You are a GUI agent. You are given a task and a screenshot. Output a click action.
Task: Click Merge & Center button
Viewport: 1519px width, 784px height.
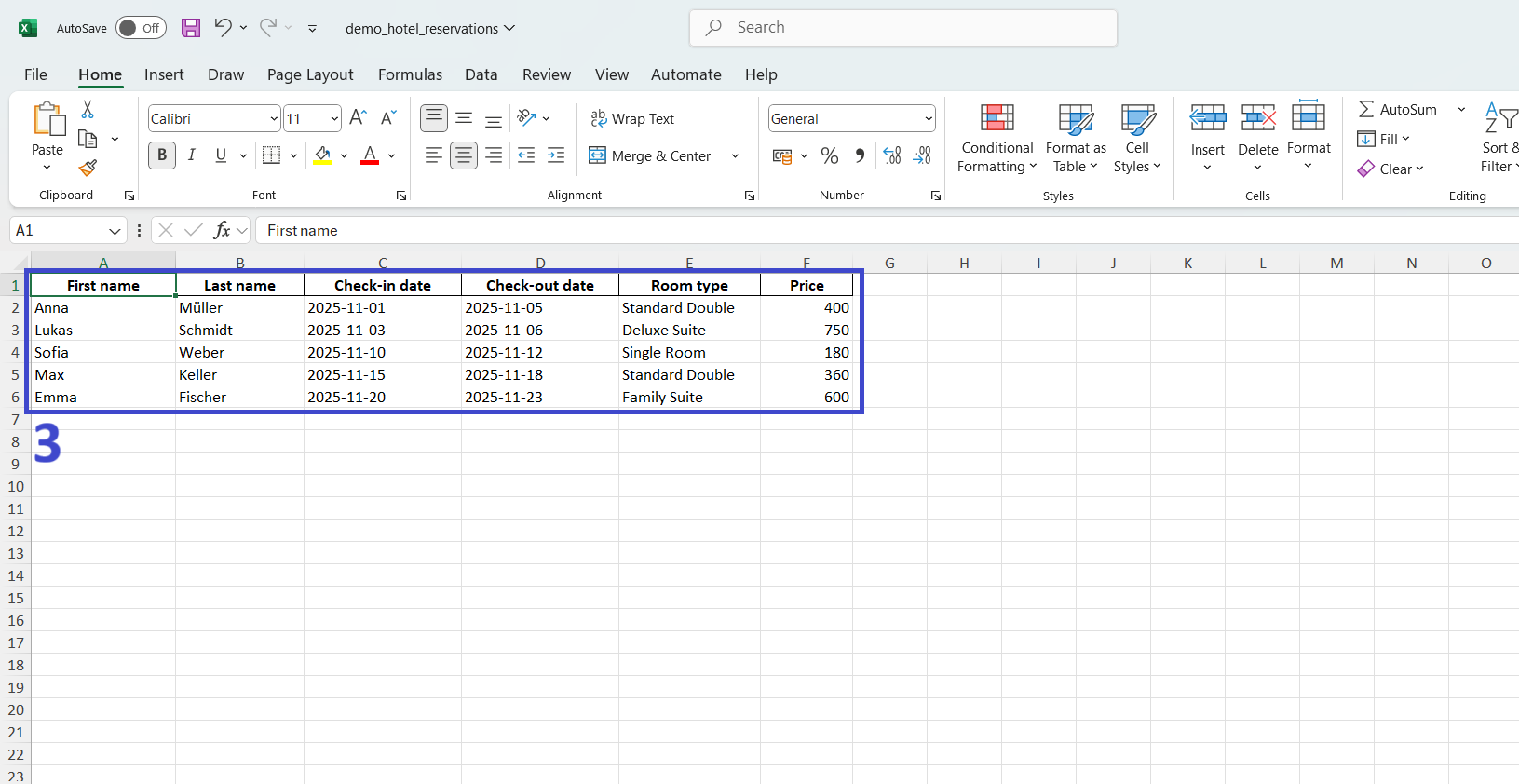(650, 155)
